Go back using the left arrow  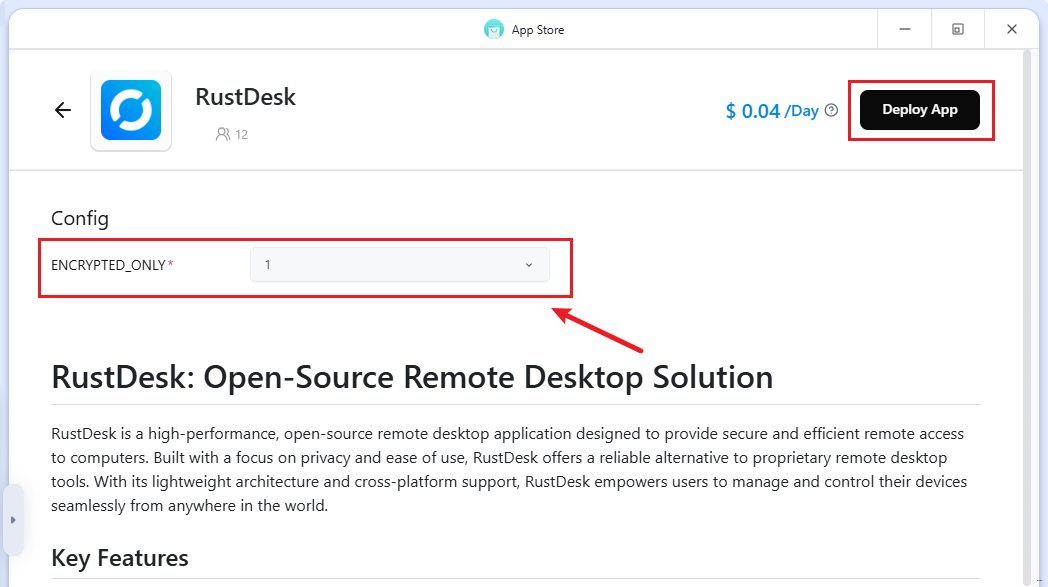[x=63, y=110]
